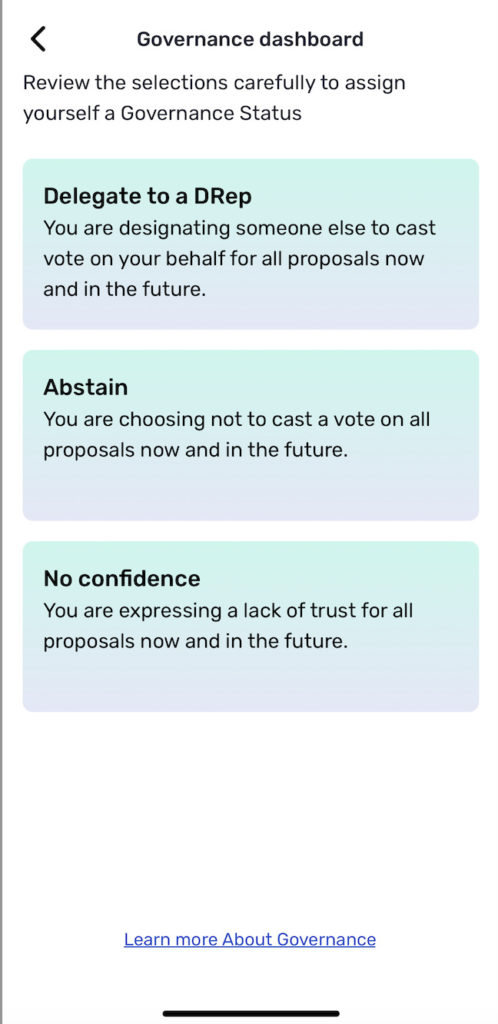Select the Delegate to a DRep card

tap(251, 244)
